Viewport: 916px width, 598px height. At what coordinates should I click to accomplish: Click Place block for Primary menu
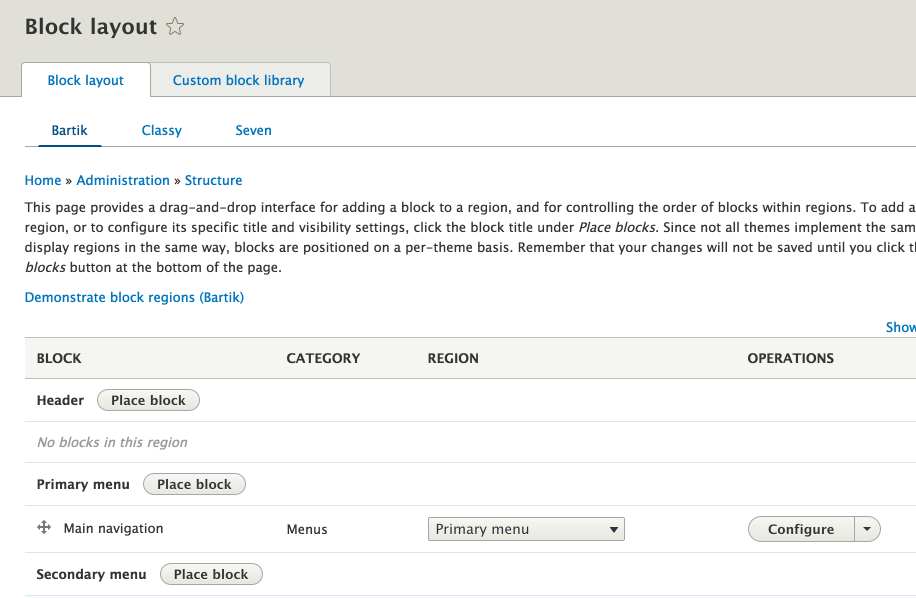pyautogui.click(x=194, y=483)
